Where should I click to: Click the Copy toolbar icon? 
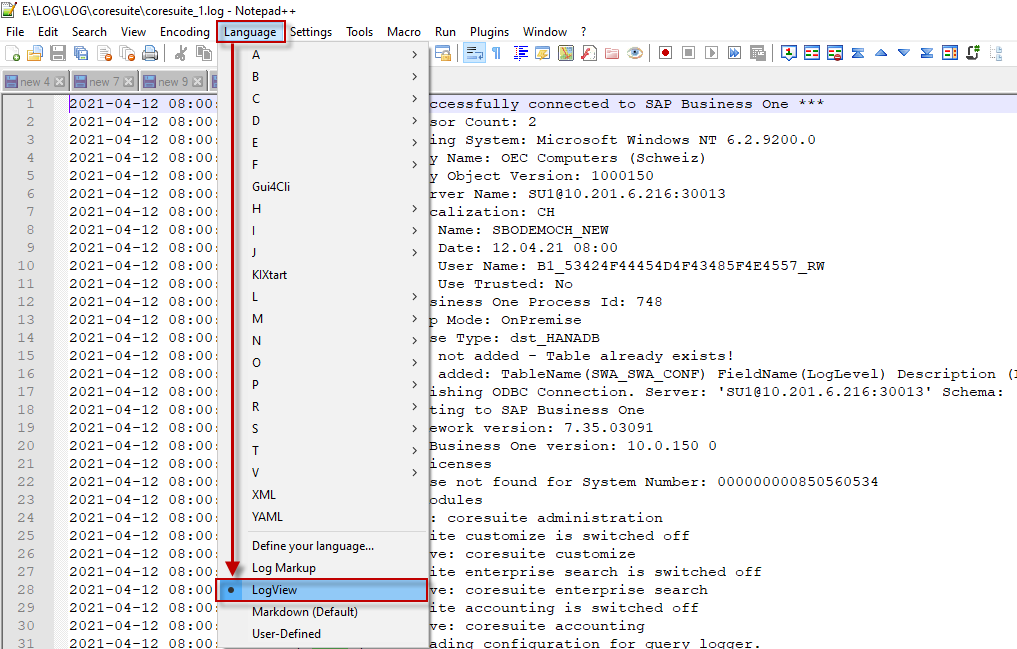pos(204,53)
